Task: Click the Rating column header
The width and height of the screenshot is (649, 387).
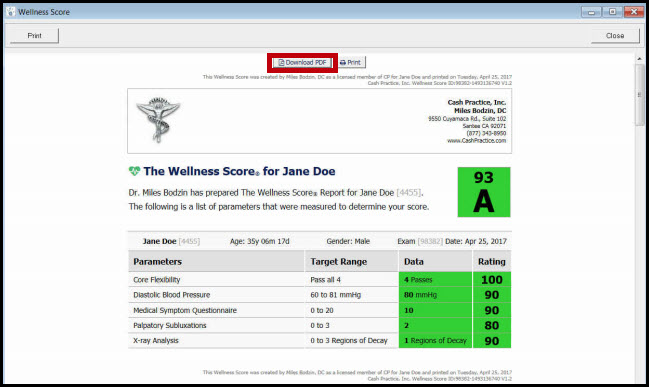Action: coord(492,262)
